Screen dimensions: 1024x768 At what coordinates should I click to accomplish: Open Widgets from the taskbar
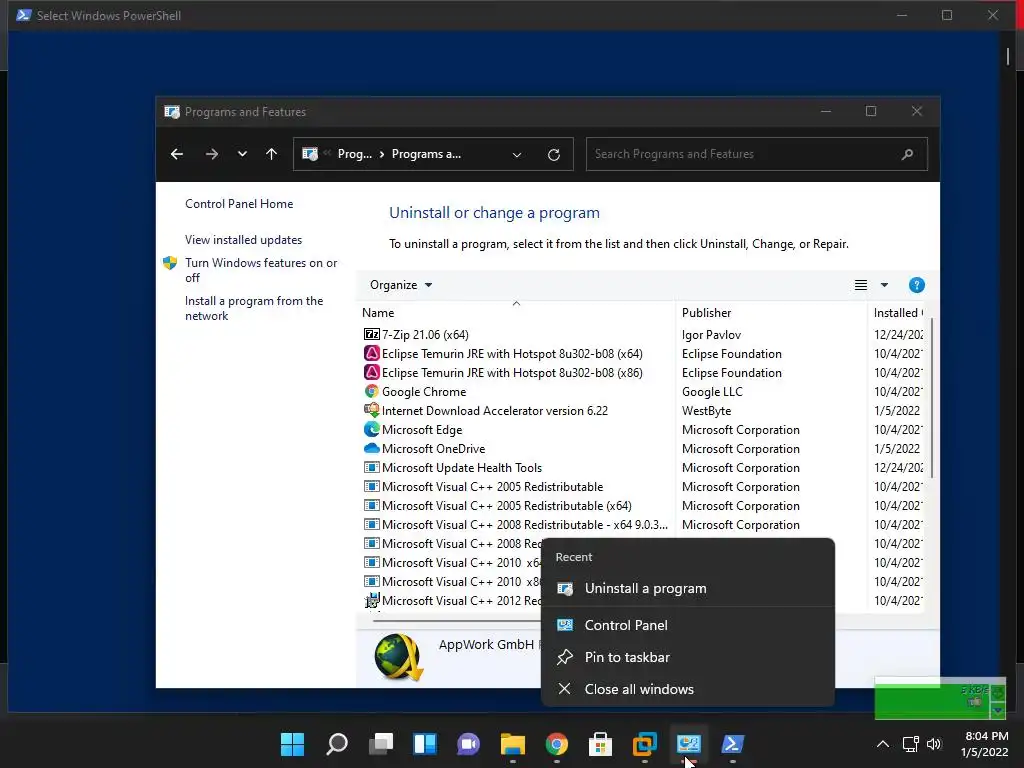point(424,744)
